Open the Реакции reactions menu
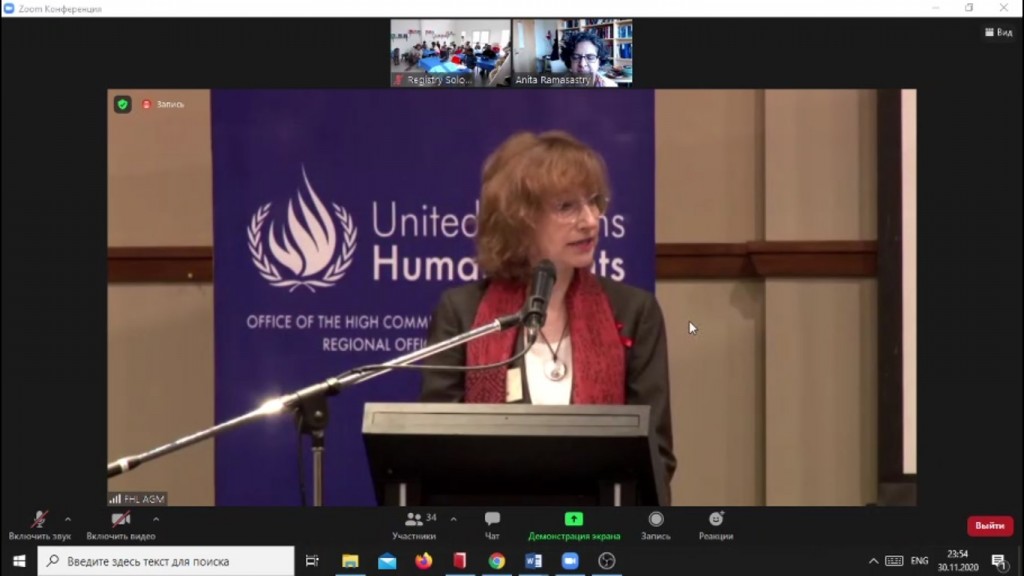The image size is (1024, 576). (x=716, y=526)
